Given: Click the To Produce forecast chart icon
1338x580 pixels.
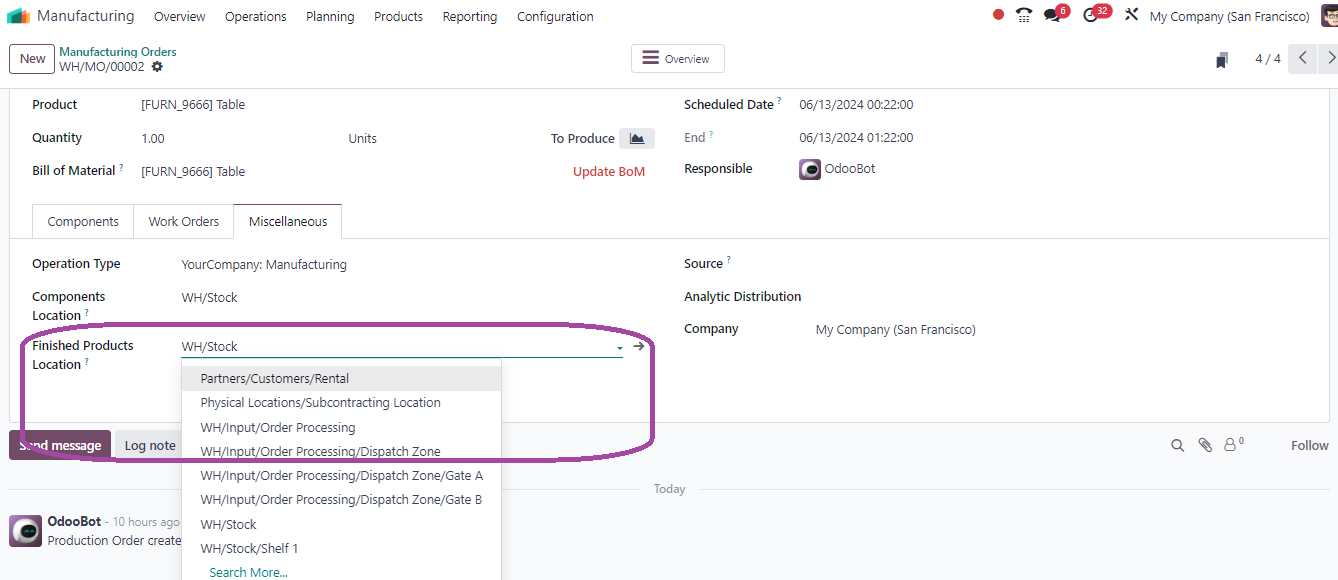Looking at the screenshot, I should 637,138.
